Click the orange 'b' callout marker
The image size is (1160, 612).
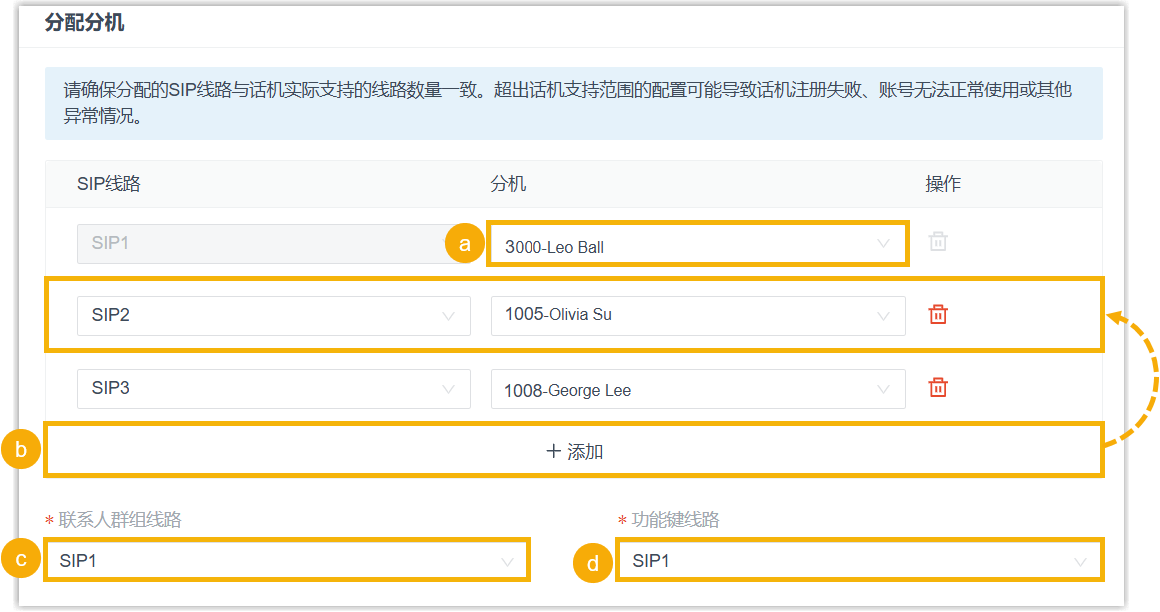point(21,449)
